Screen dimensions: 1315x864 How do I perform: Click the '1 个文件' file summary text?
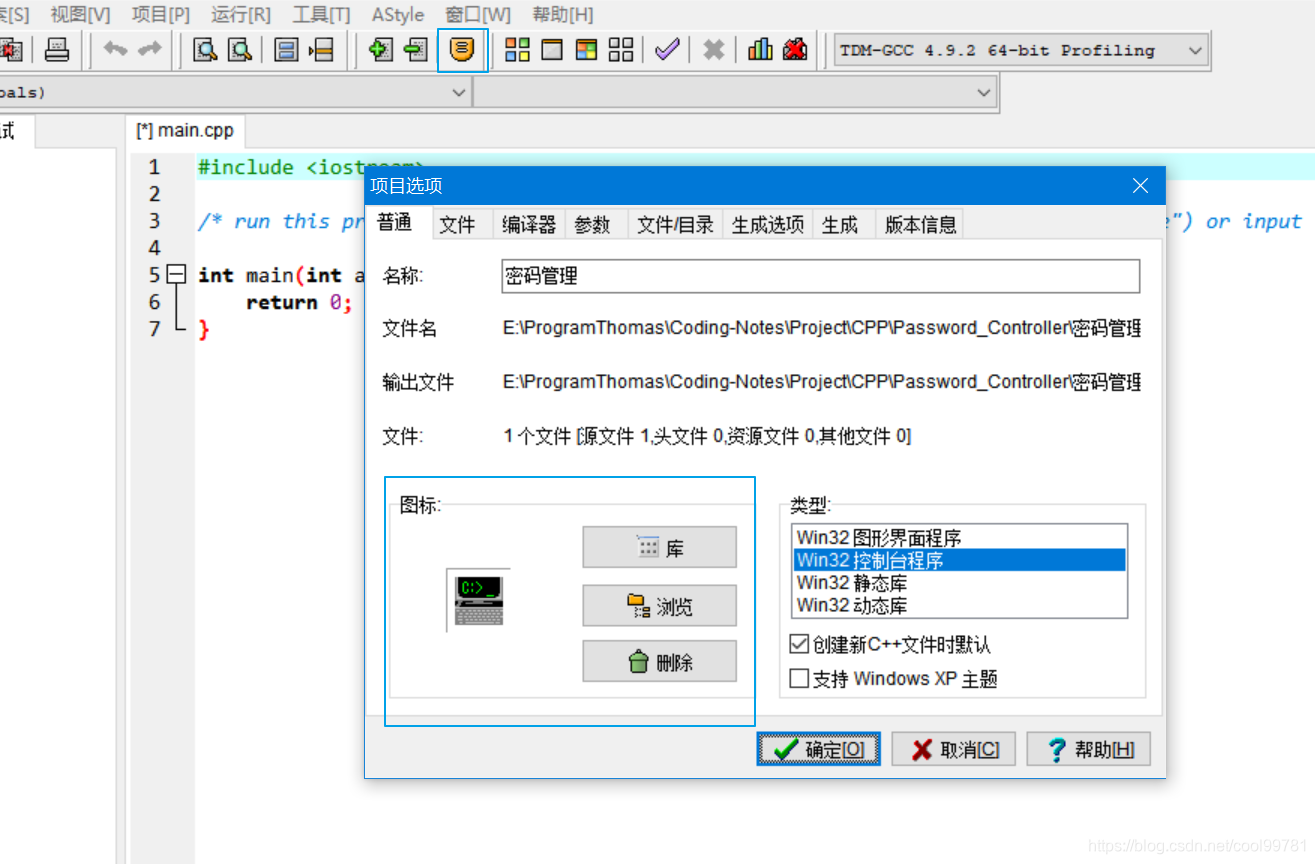[707, 436]
